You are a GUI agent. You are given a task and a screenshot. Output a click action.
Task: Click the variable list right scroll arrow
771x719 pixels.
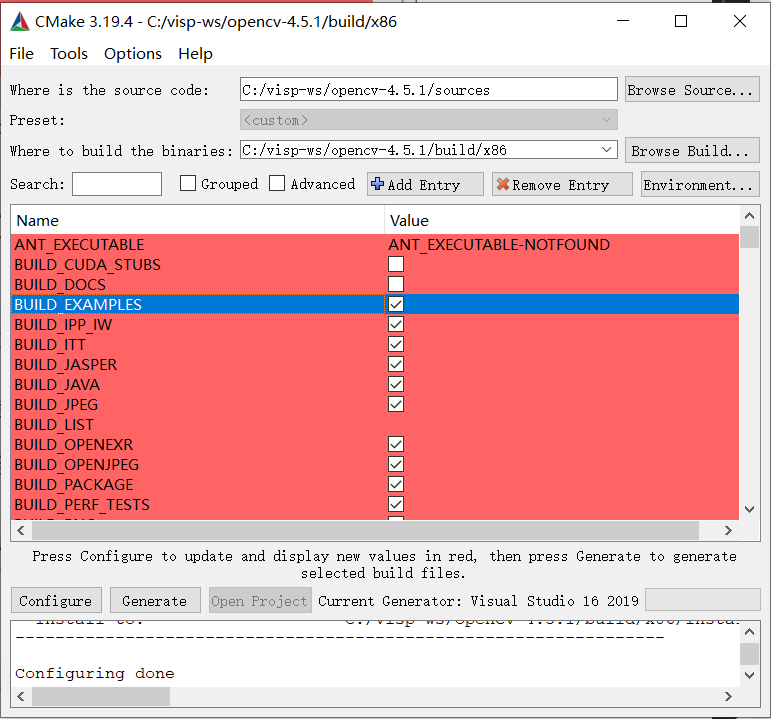728,530
